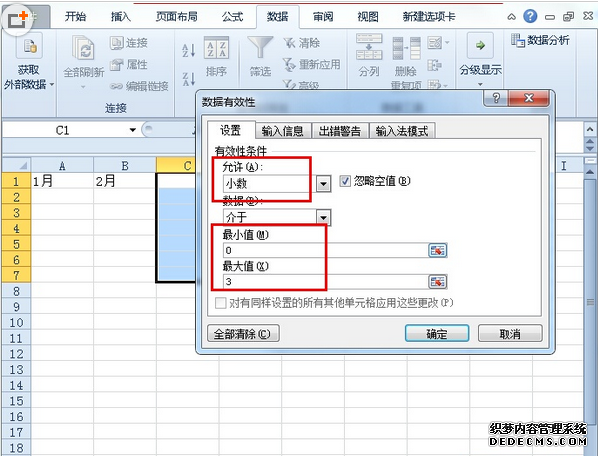Open the Name Box dropdown arrow
Screen dimensions: 598x456
[x=132, y=130]
